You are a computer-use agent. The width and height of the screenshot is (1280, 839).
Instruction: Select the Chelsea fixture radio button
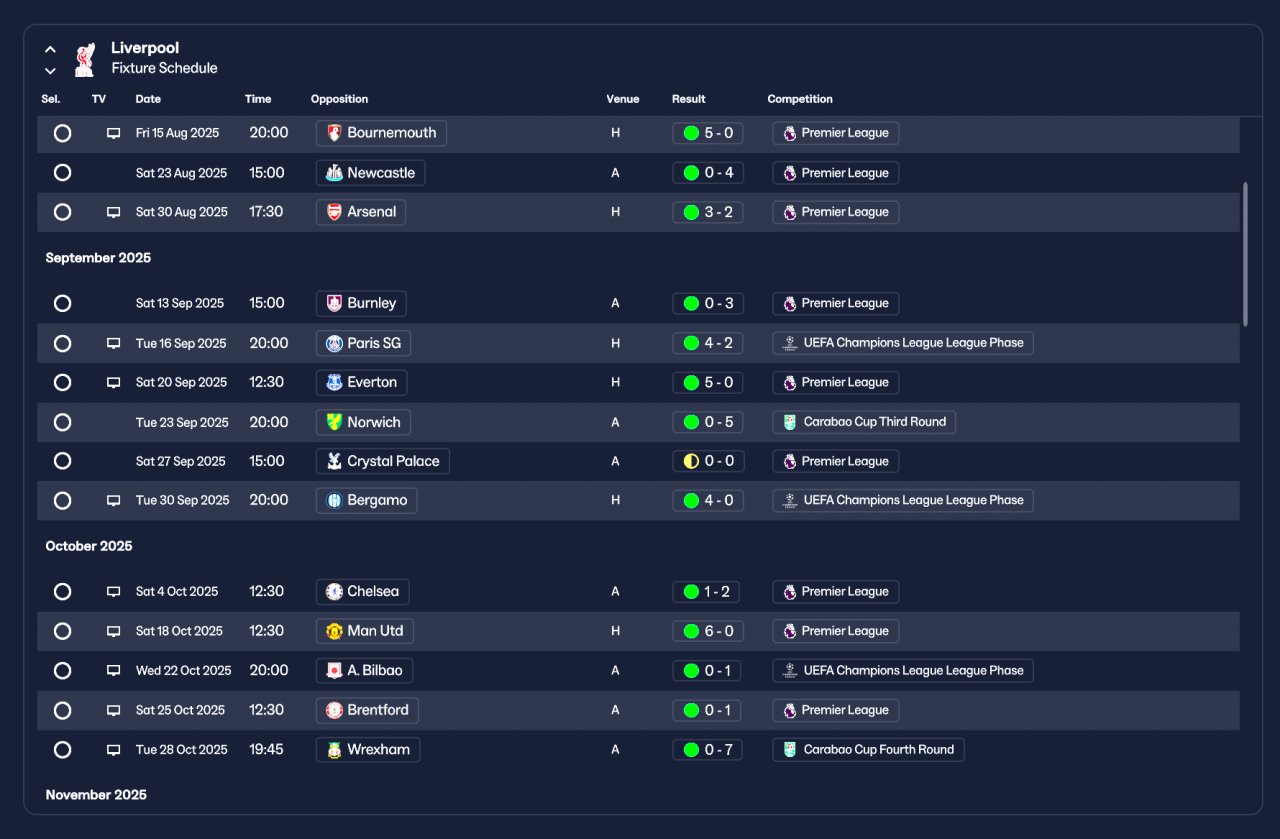click(62, 592)
